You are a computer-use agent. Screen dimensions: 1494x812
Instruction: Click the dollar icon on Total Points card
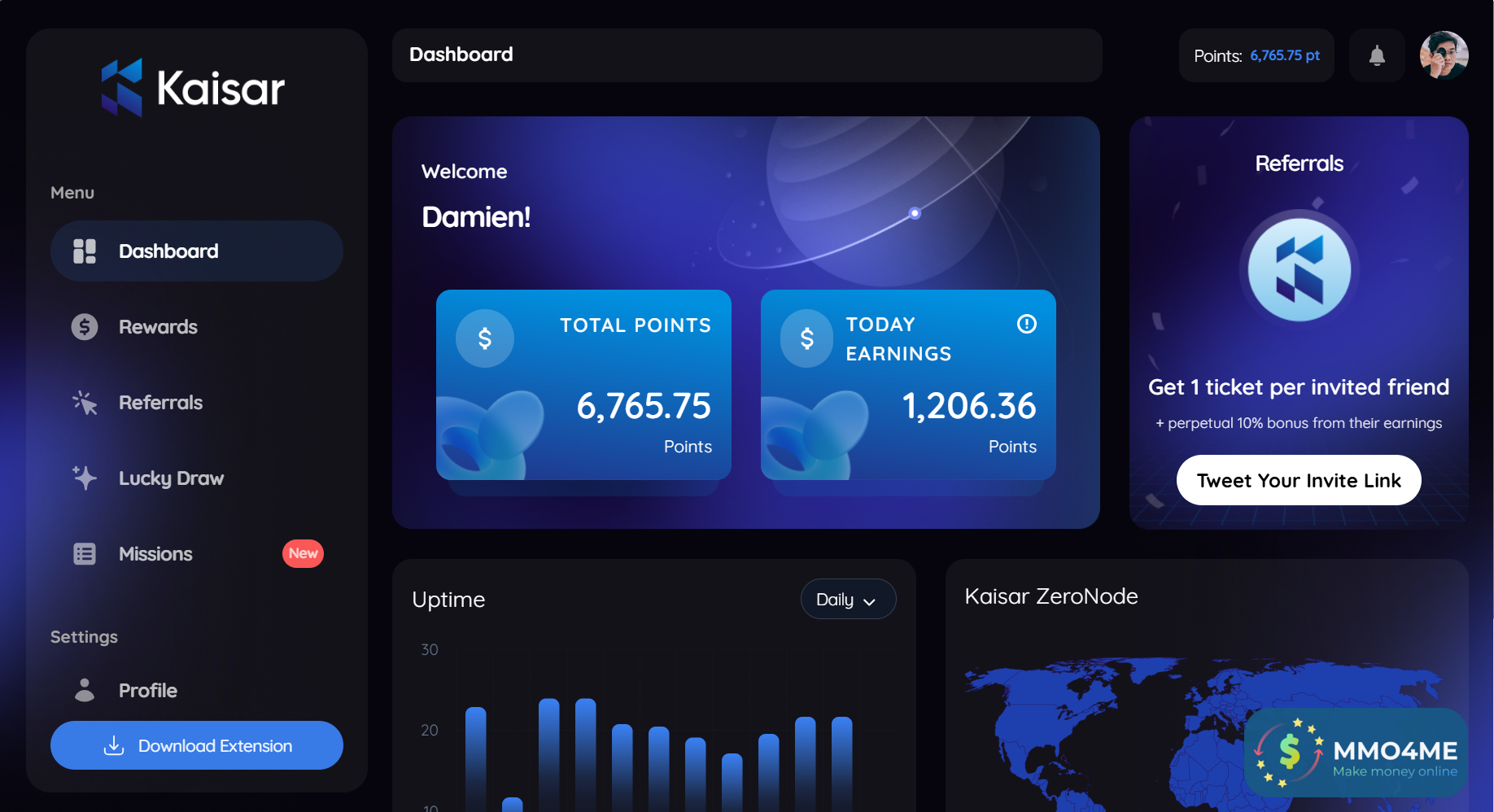pos(485,338)
